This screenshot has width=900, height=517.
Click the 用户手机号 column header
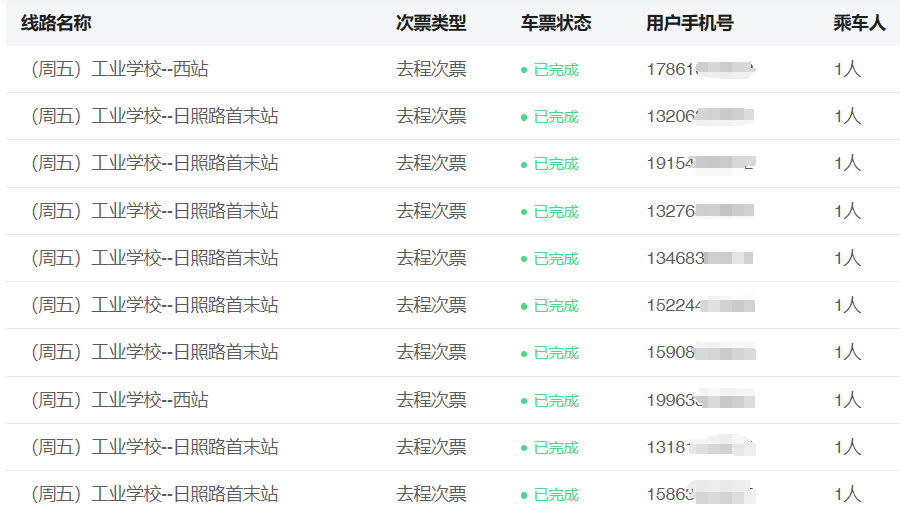690,23
